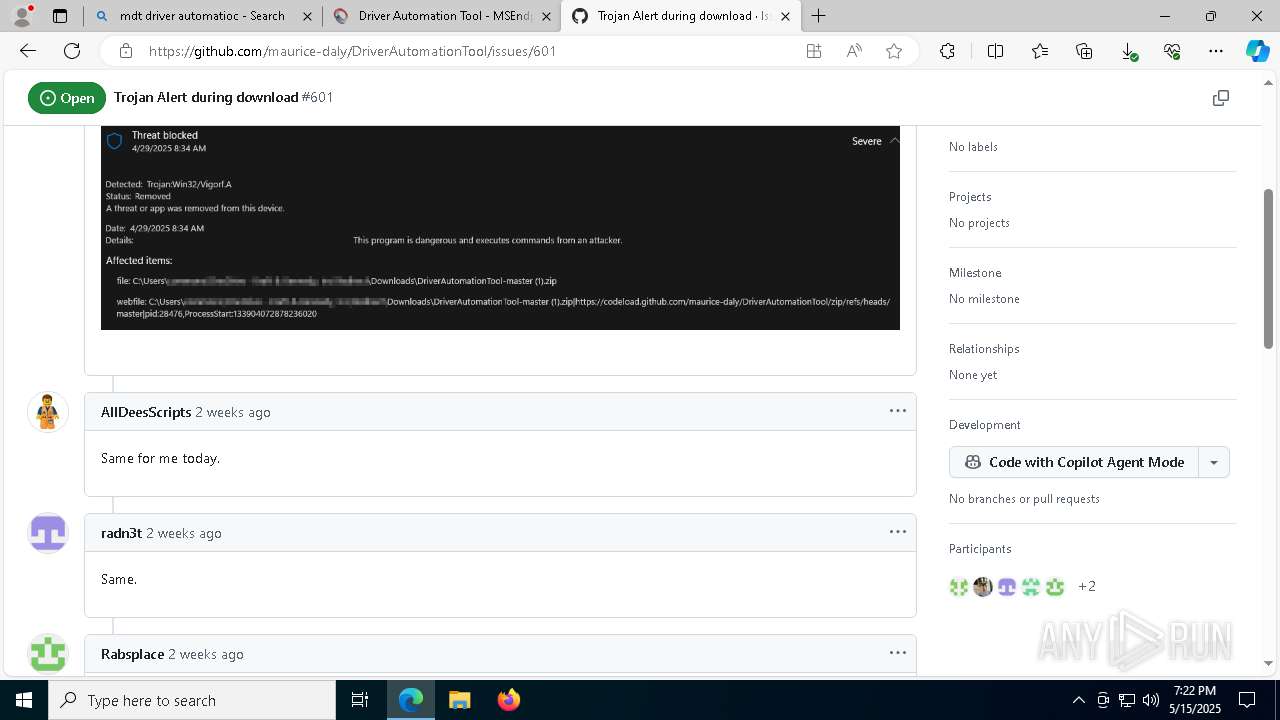This screenshot has height=720, width=1280.
Task: Open options menu on radn3t comment
Action: coord(898,532)
